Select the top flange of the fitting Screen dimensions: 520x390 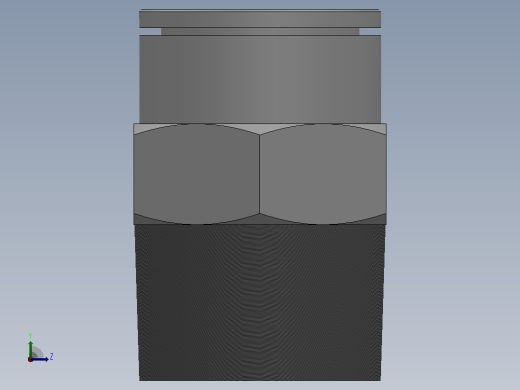(260, 19)
